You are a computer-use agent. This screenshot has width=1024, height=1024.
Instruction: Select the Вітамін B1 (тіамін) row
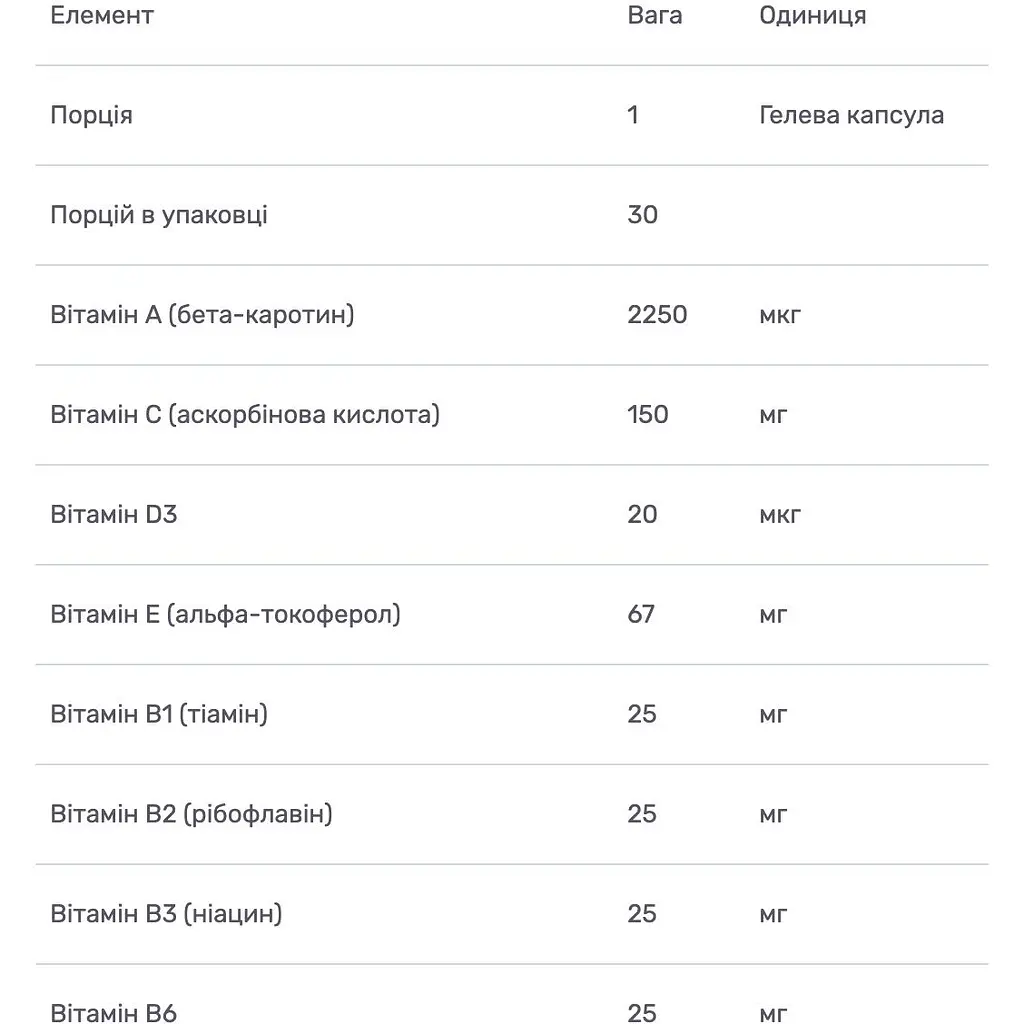[x=512, y=715]
